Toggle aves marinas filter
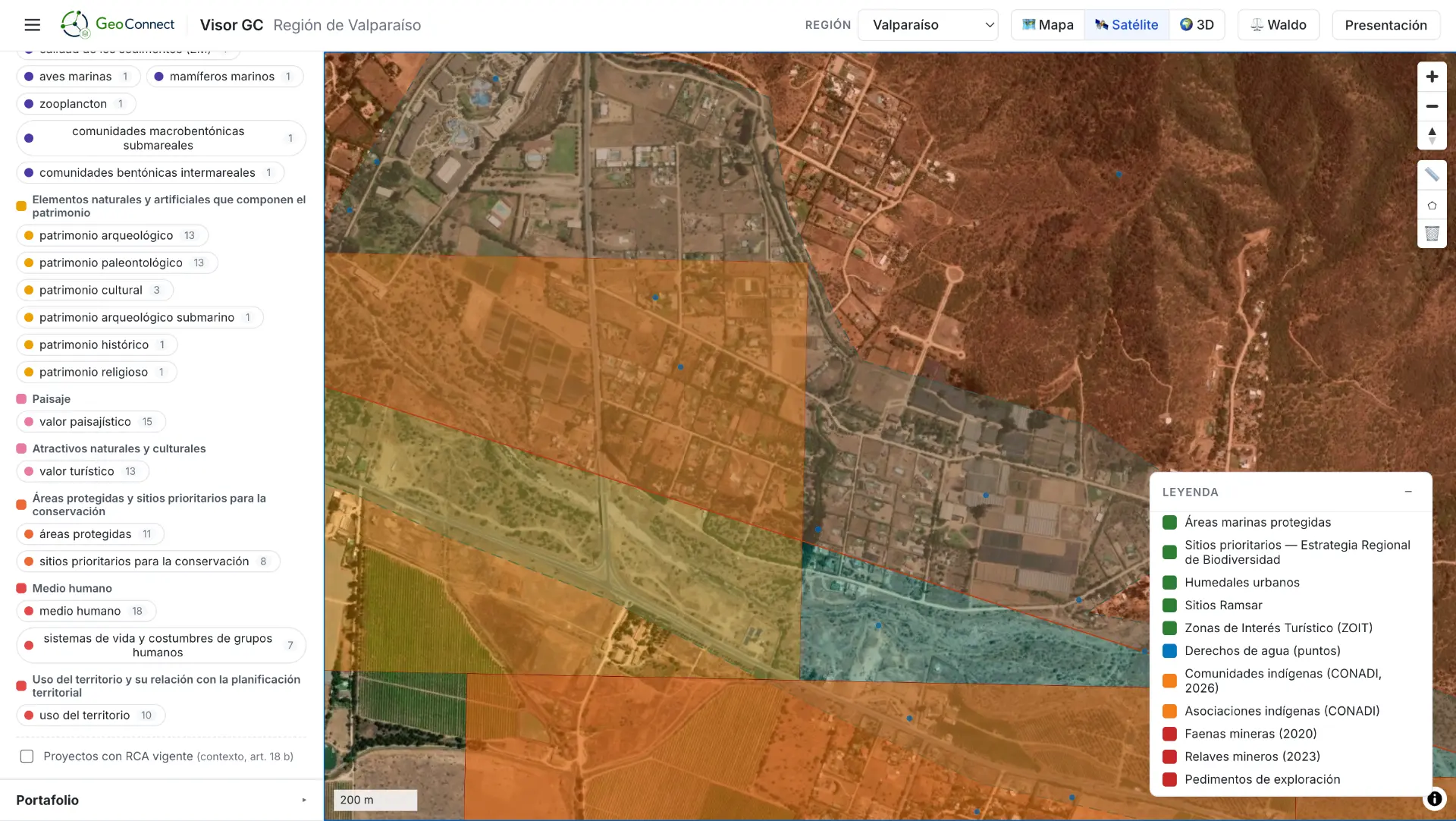The height and width of the screenshot is (821, 1456). click(78, 77)
